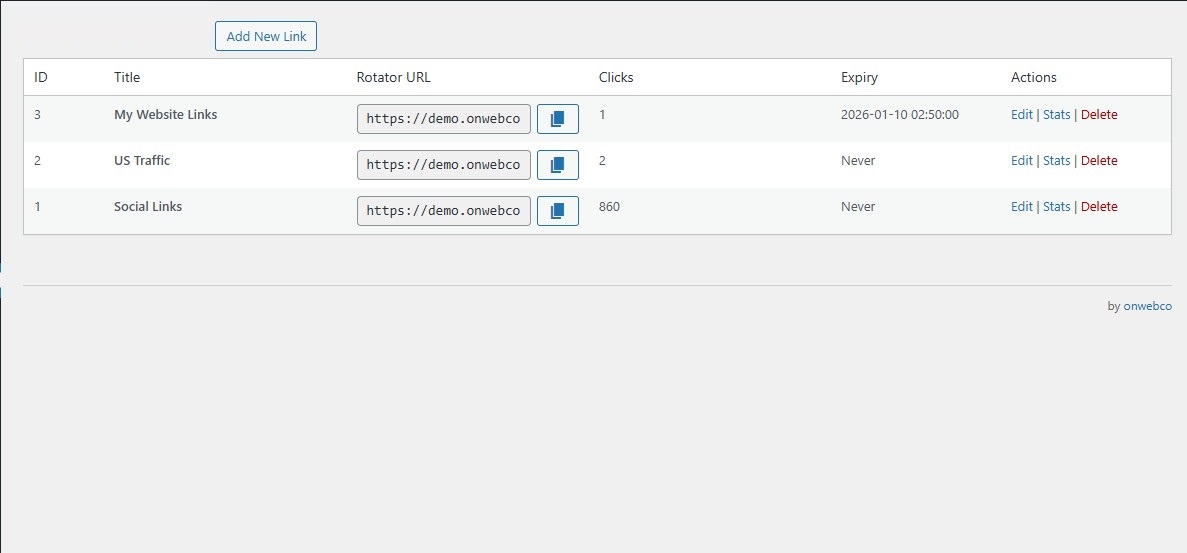Open the onwebco footer link
1187x553 pixels.
(1148, 306)
